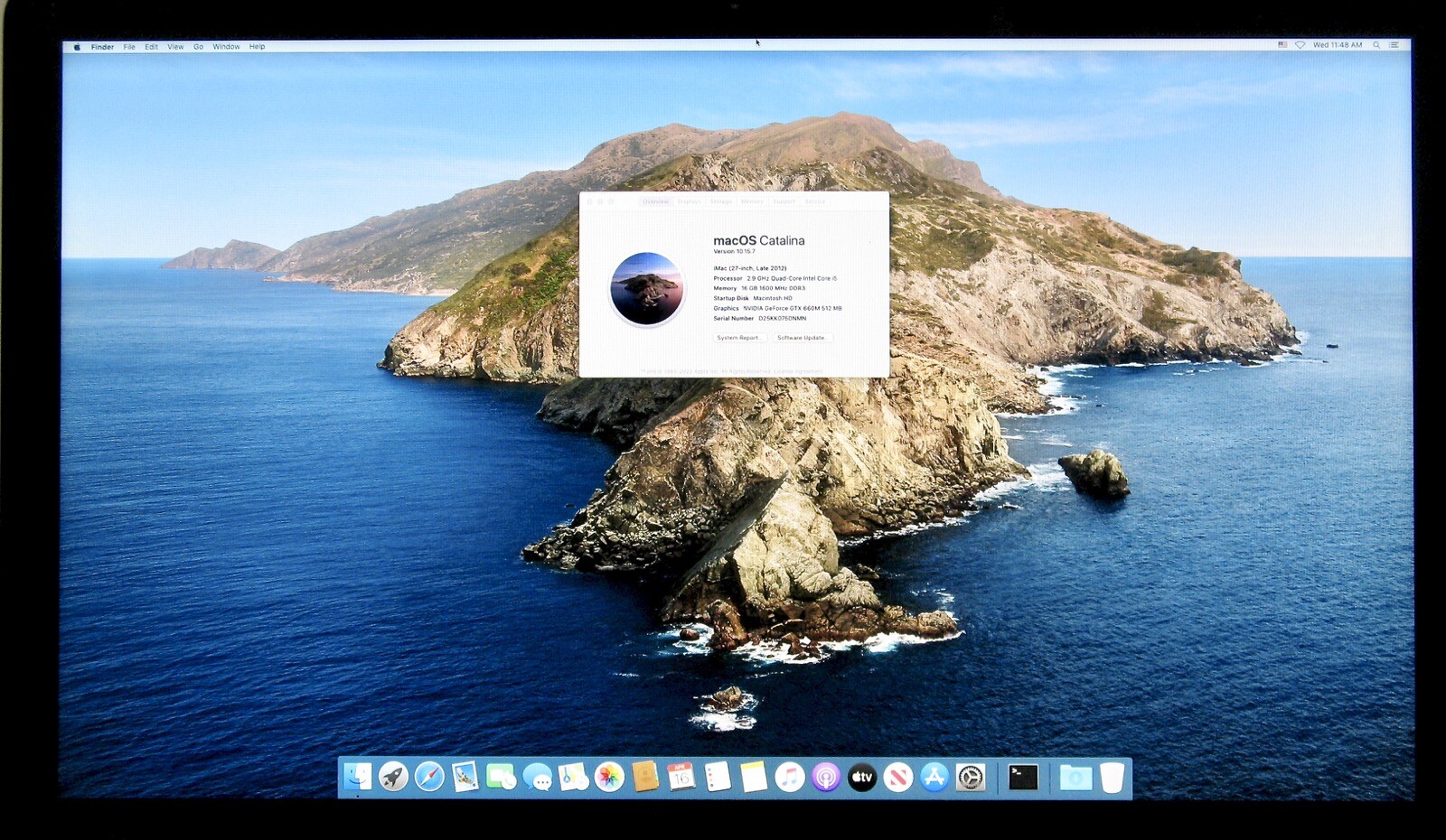1446x840 pixels.
Task: Open Calendar icon showing 16
Action: point(681,776)
